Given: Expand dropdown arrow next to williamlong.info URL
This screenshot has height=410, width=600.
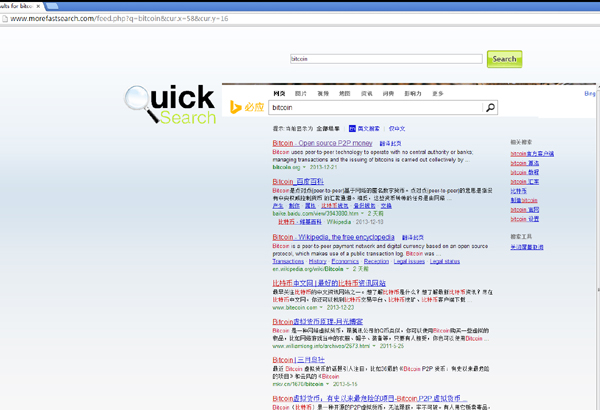Looking at the screenshot, I should (x=374, y=346).
